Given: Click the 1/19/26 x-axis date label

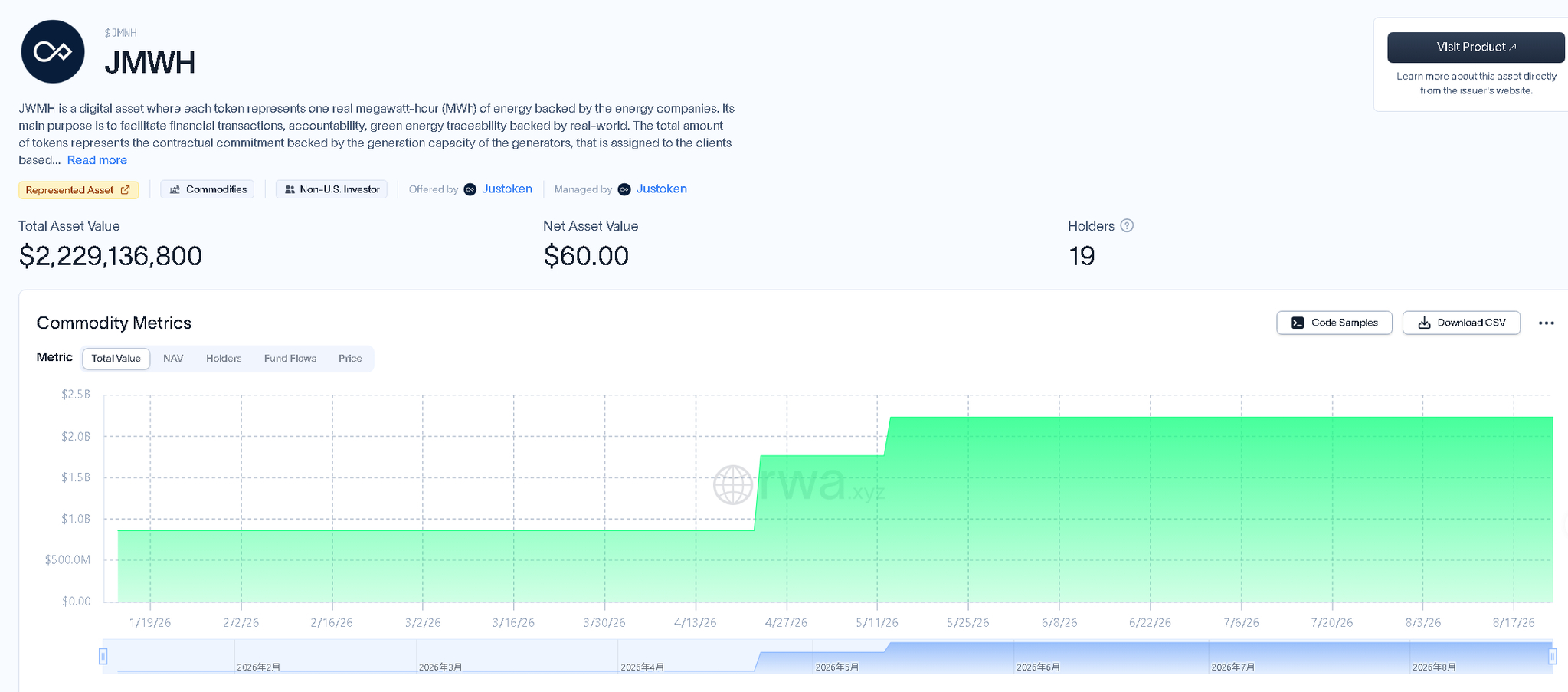Looking at the screenshot, I should point(150,623).
